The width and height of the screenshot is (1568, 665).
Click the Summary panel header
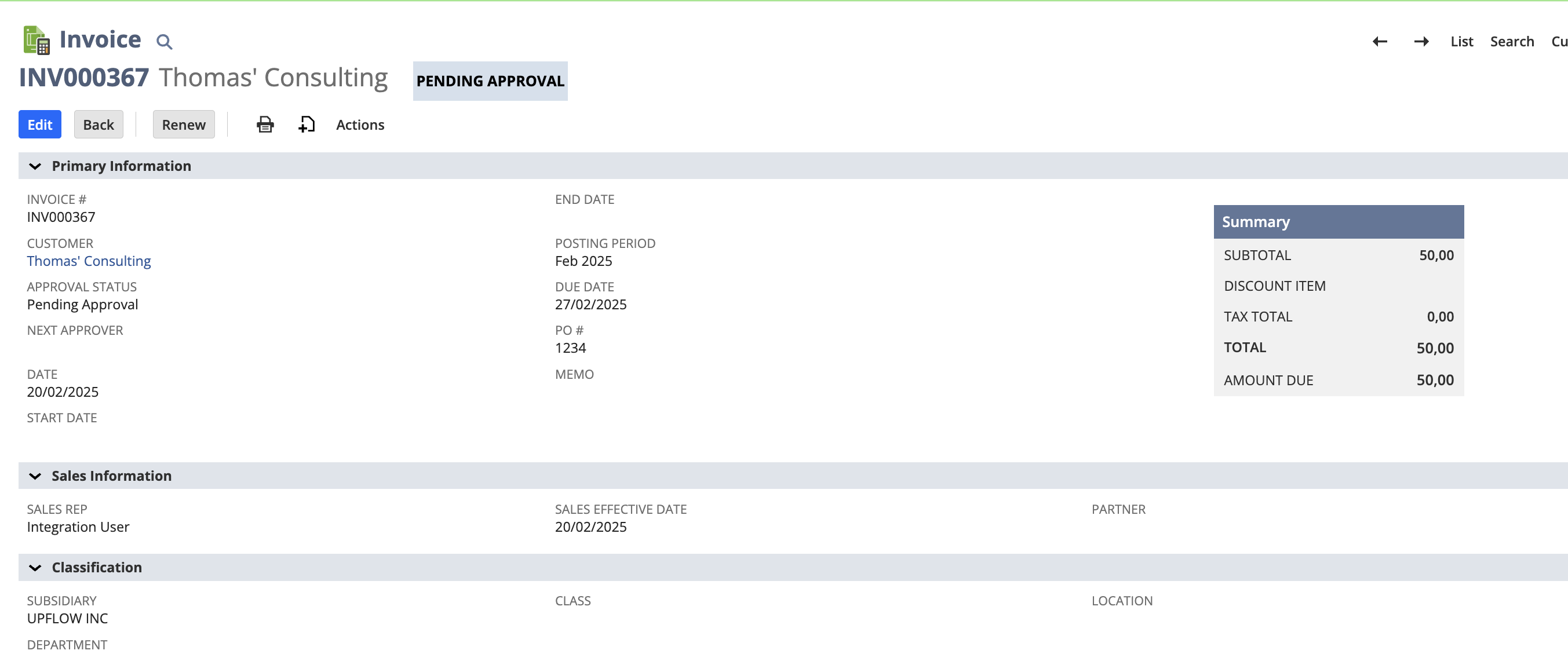coord(1339,222)
